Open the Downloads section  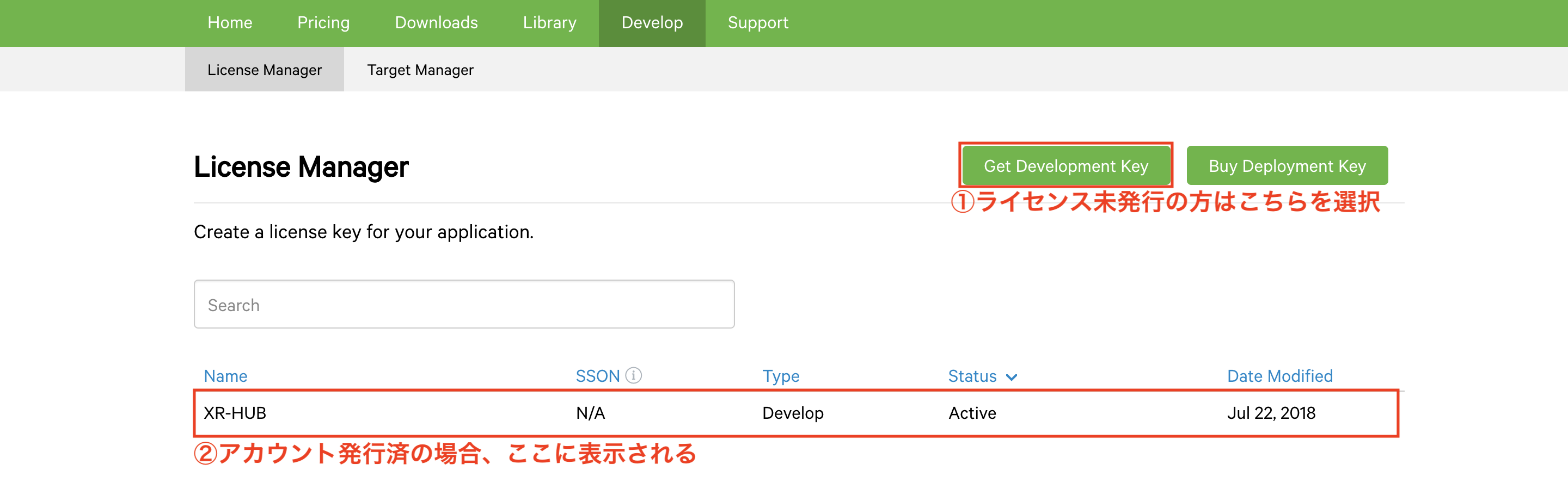click(436, 23)
